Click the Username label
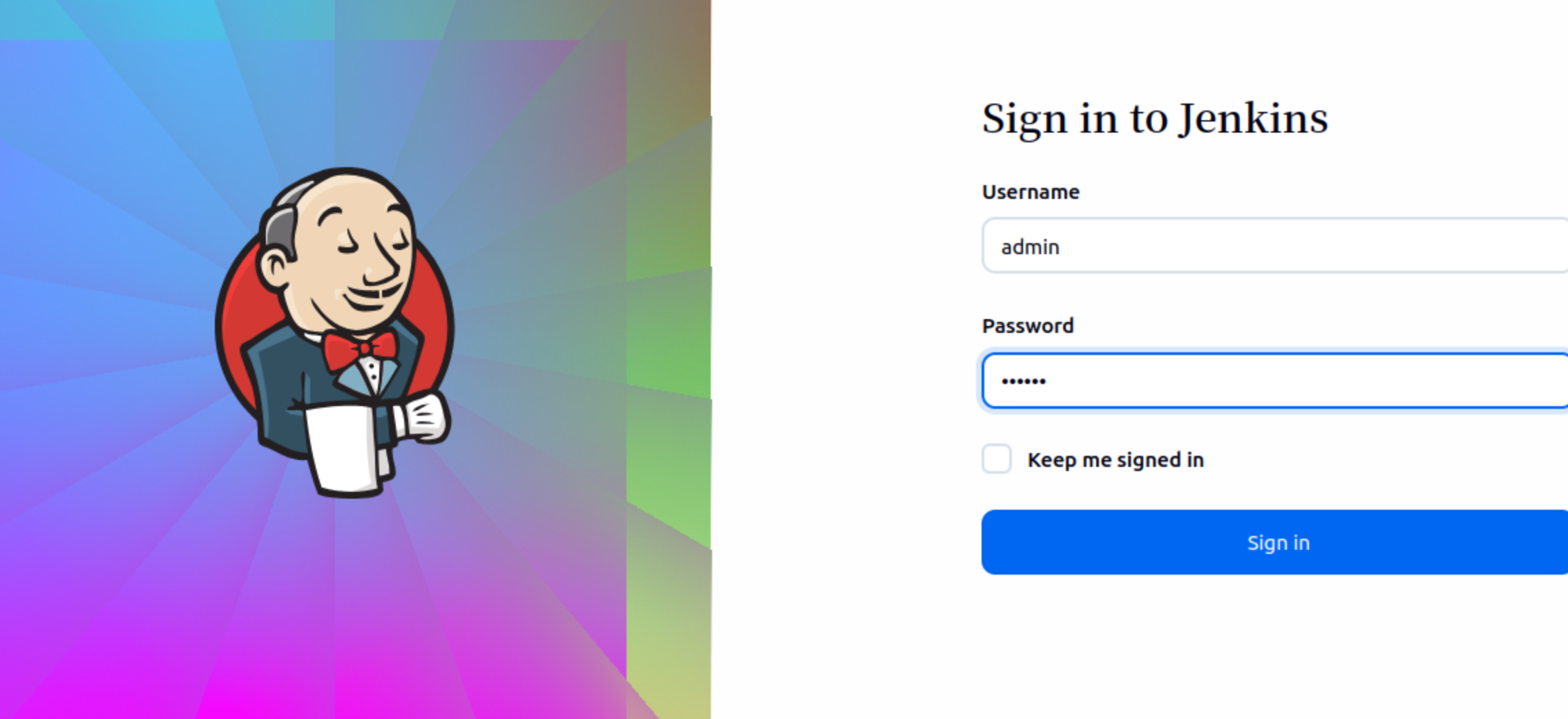This screenshot has width=1568, height=719. pyautogui.click(x=1031, y=192)
